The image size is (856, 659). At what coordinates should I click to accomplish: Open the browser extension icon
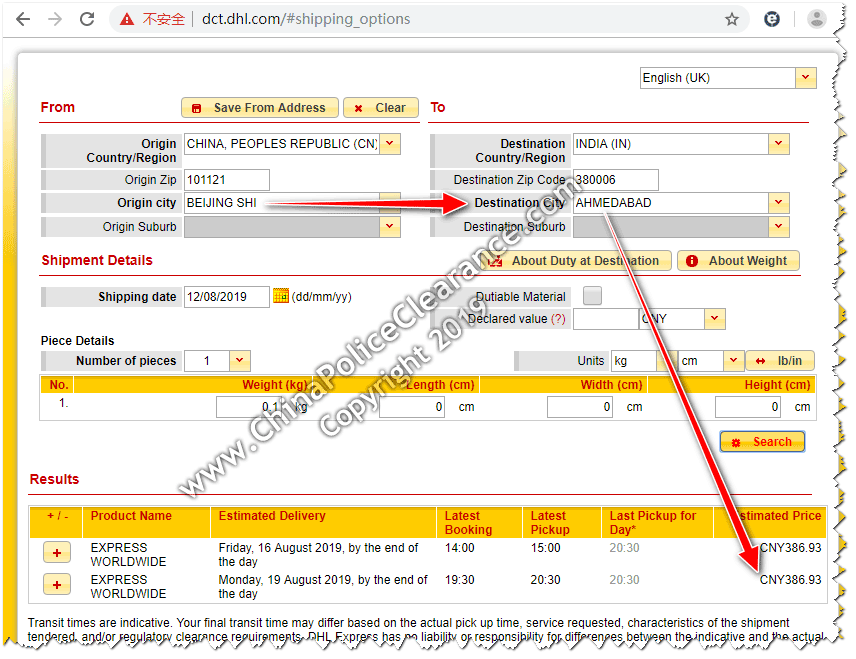pyautogui.click(x=771, y=19)
